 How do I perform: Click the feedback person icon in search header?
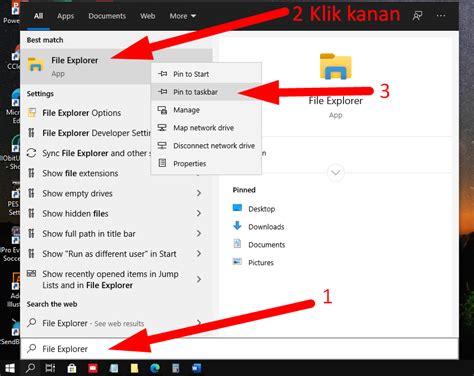point(417,16)
